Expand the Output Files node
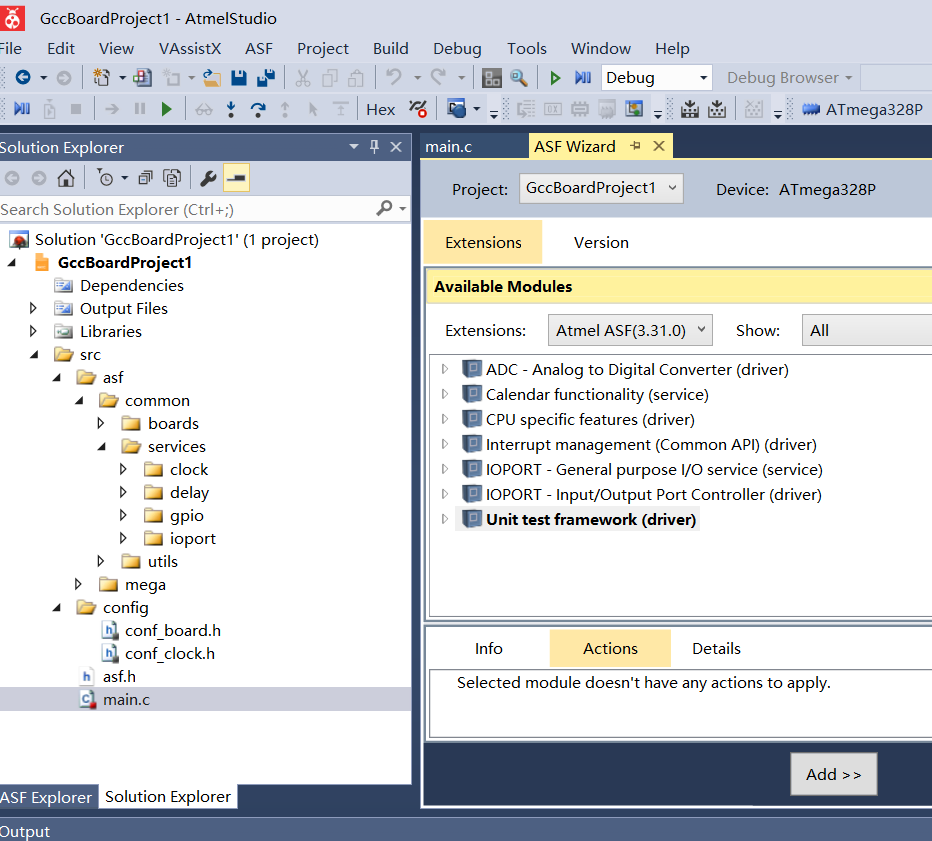Viewport: 932px width, 841px height. 33,308
